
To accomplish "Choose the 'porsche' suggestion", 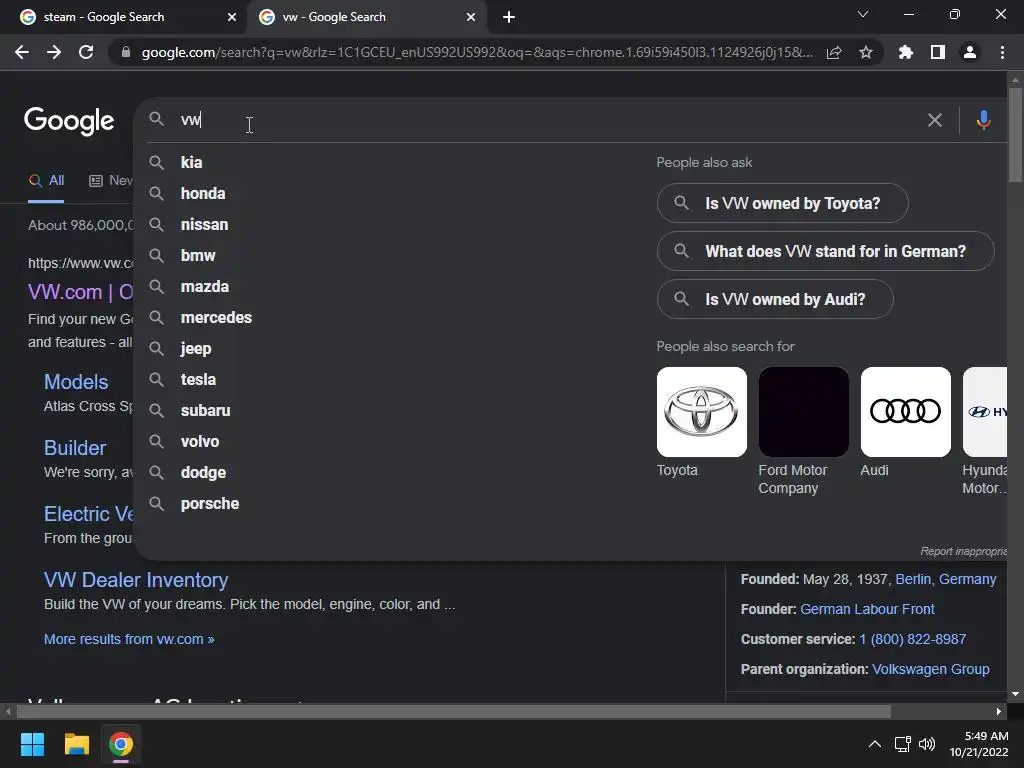I will pyautogui.click(x=210, y=504).
